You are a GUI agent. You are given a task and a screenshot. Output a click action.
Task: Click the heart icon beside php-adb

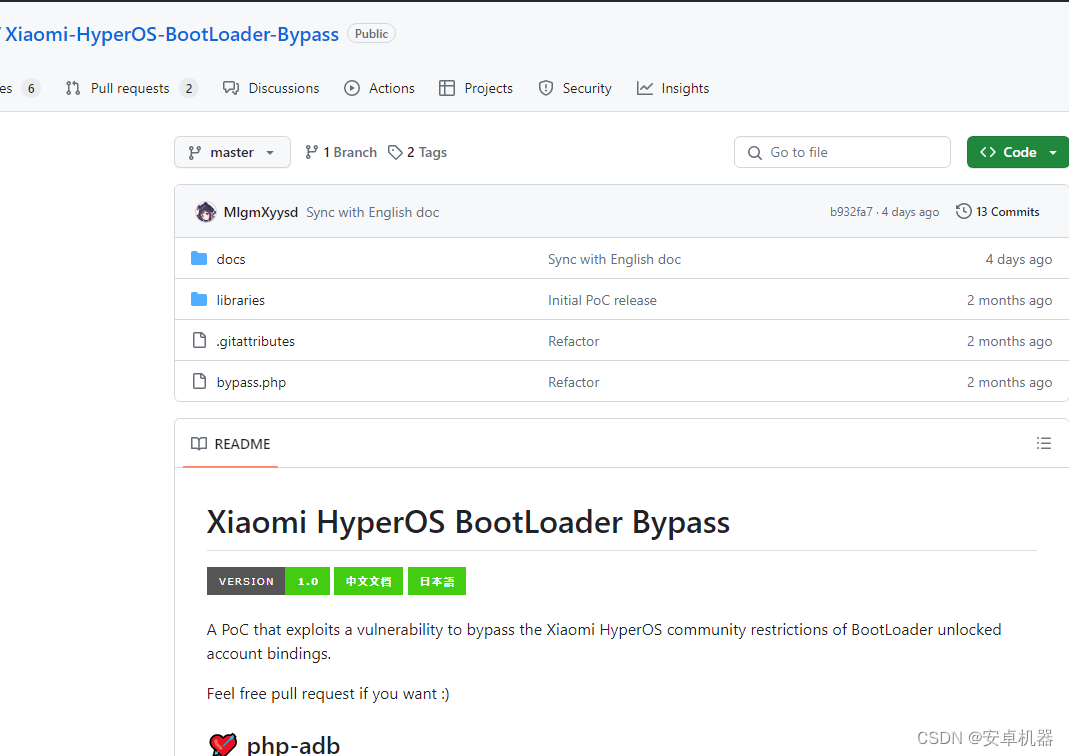pyautogui.click(x=222, y=744)
